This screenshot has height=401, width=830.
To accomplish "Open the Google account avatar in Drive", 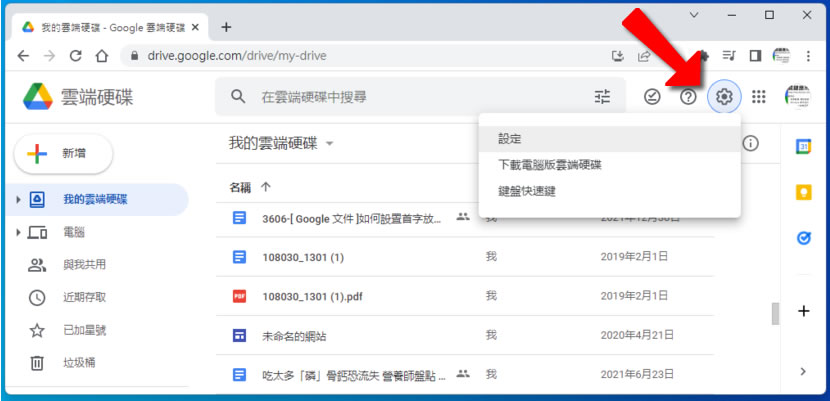I will coord(797,97).
